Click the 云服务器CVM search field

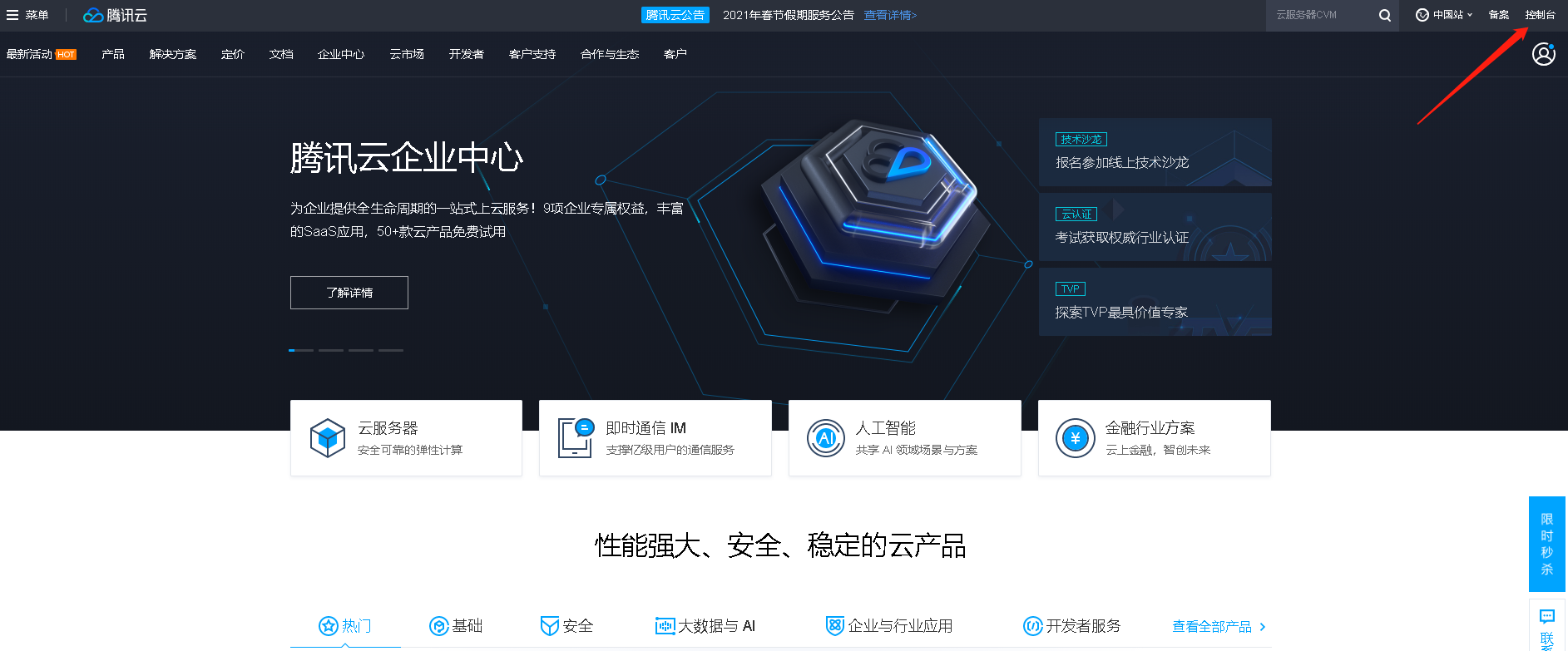1321,15
